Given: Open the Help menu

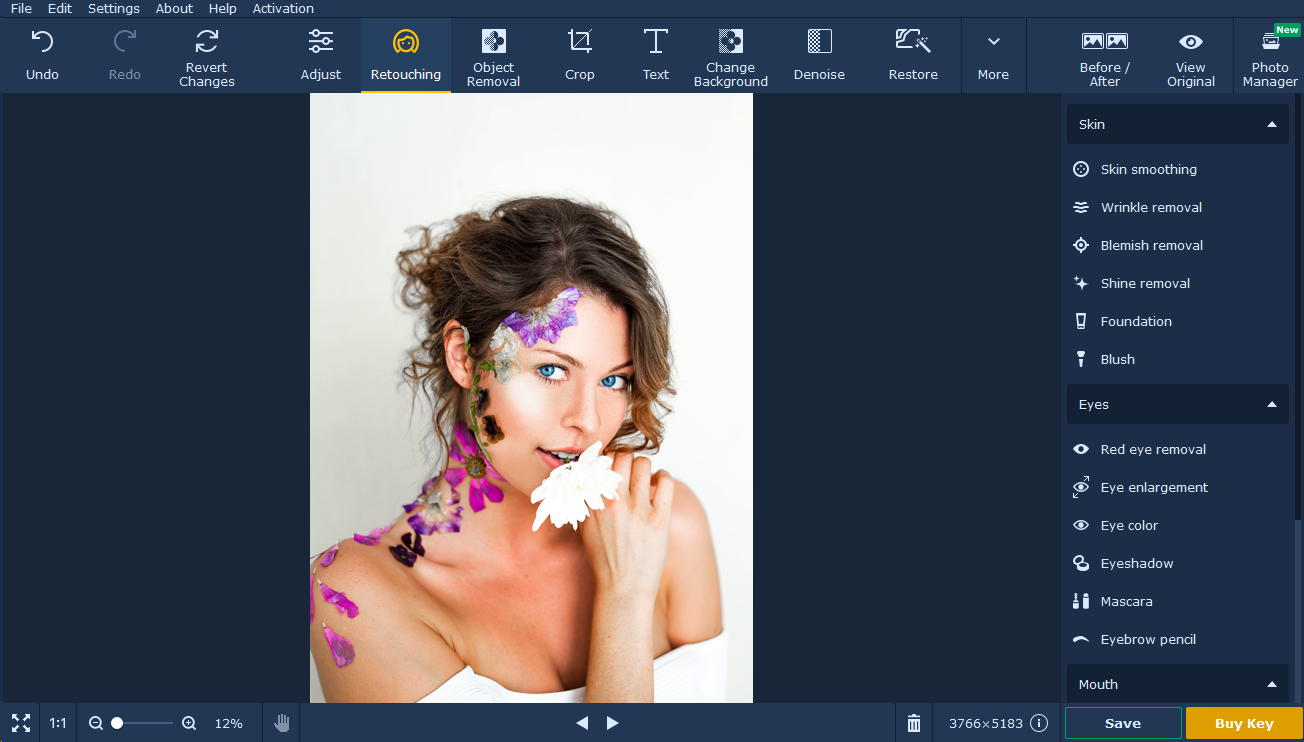Looking at the screenshot, I should click(223, 8).
